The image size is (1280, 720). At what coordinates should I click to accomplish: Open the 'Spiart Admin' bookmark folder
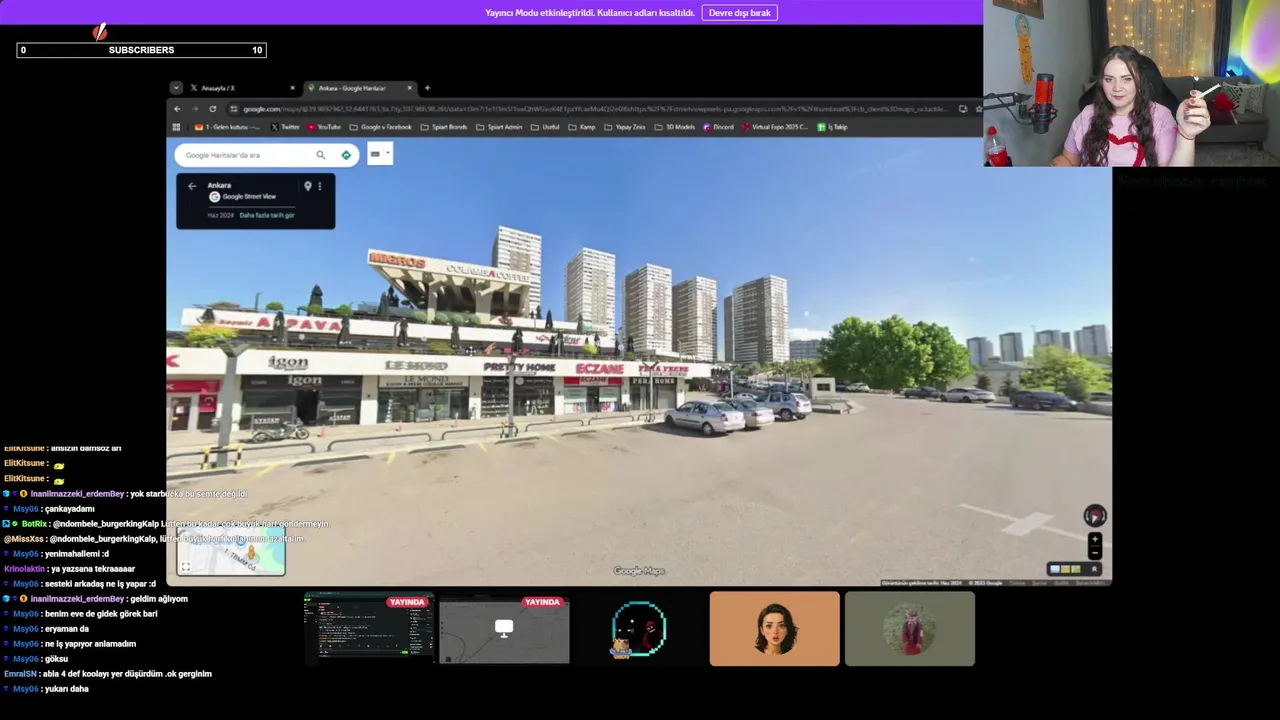[499, 127]
